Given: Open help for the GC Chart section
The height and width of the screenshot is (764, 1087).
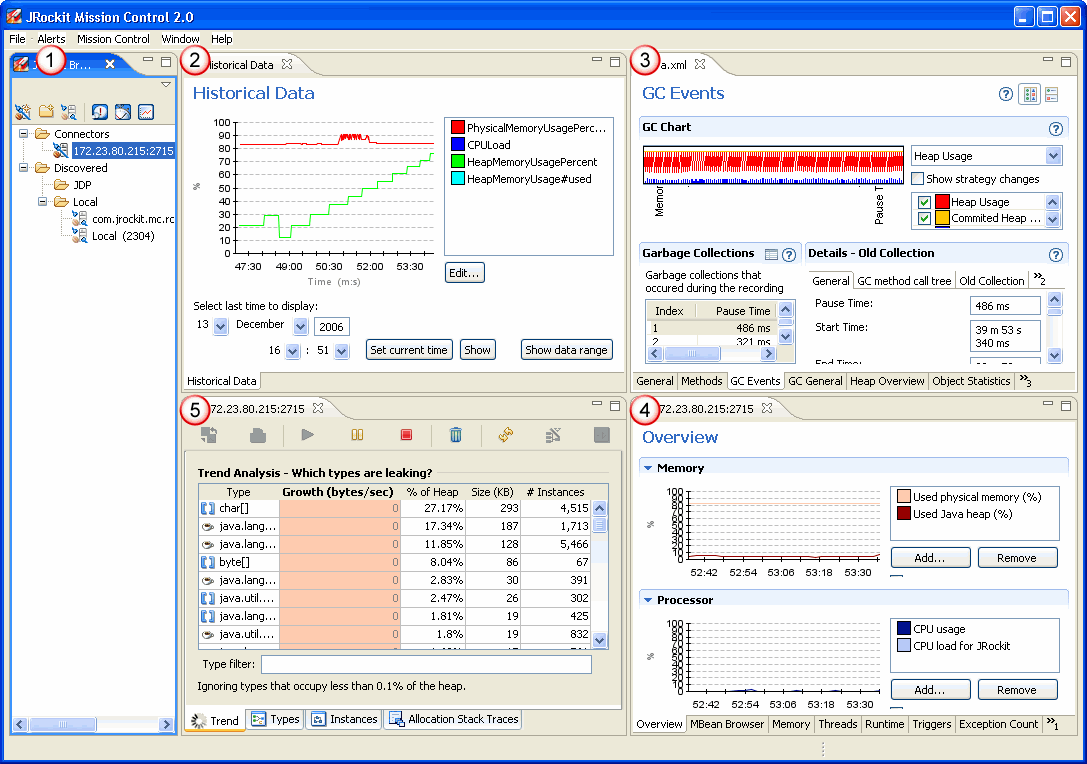Looking at the screenshot, I should [1055, 128].
